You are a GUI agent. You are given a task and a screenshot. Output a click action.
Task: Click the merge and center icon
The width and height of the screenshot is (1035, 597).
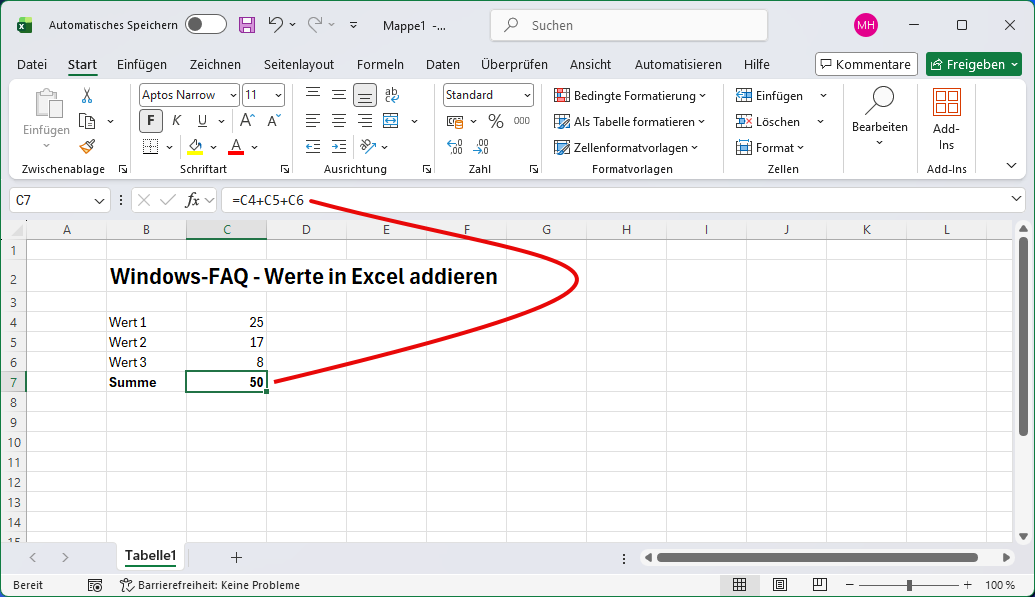click(391, 121)
